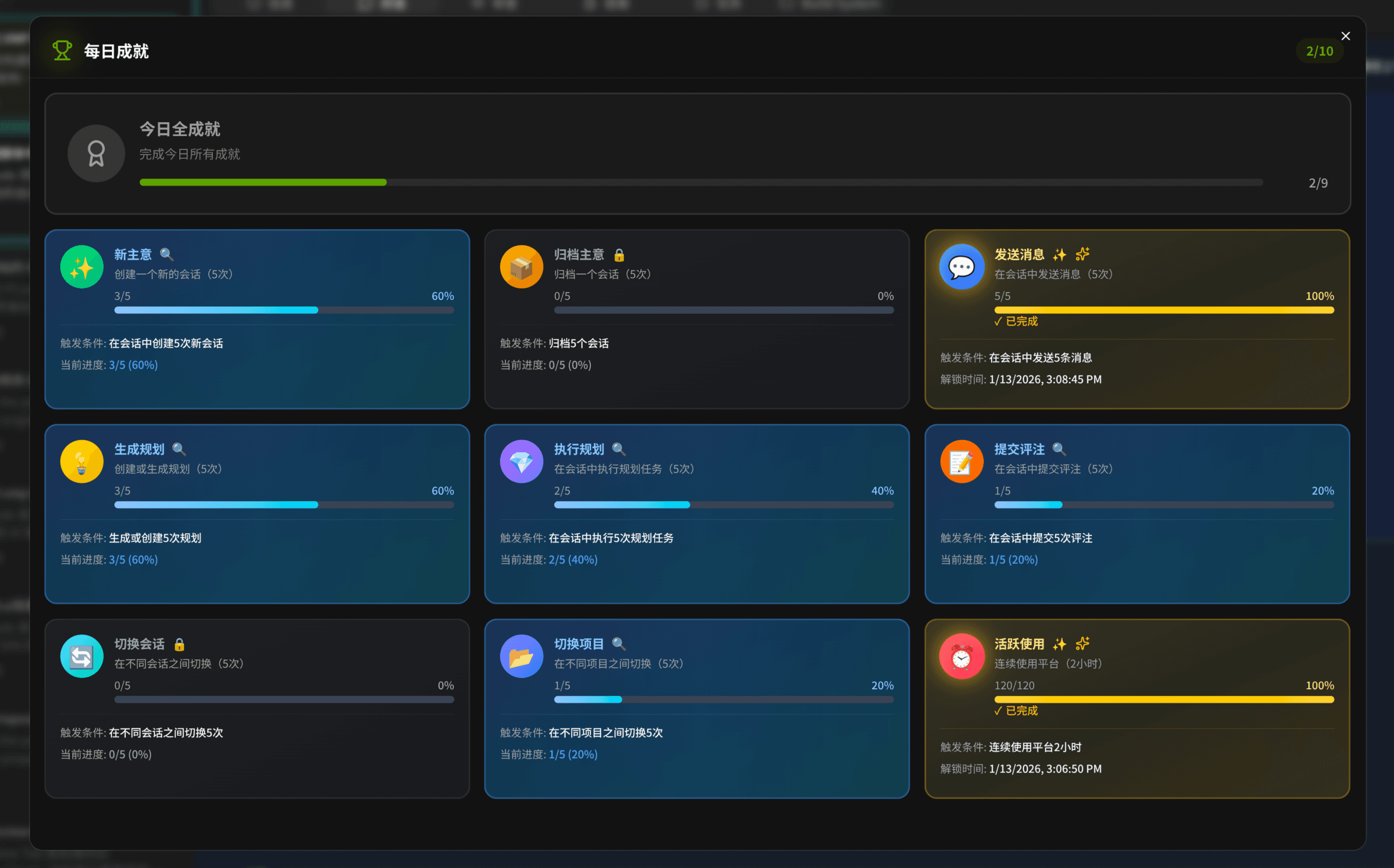1394x868 pixels.
Task: Click the notepad icon for 提交评注
Action: tap(962, 462)
